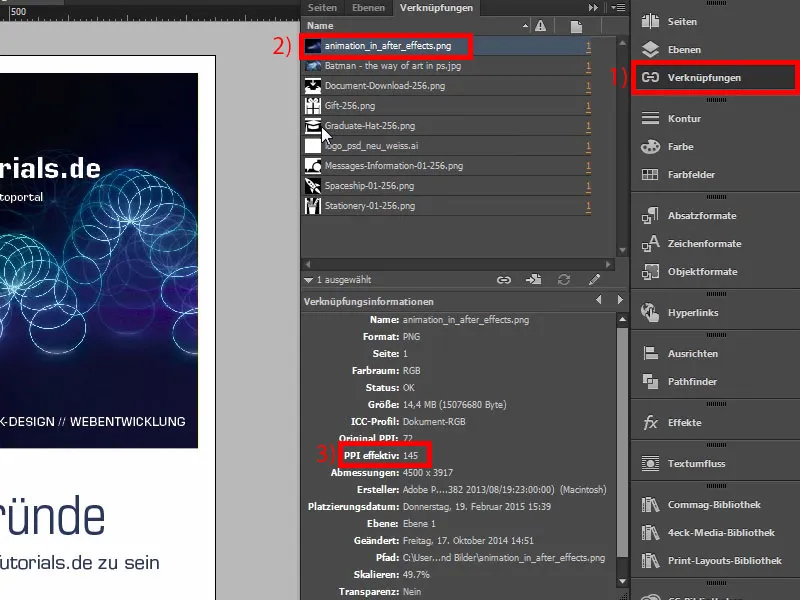
Task: Select Spaceship-01-256.png link
Action: pos(446,186)
